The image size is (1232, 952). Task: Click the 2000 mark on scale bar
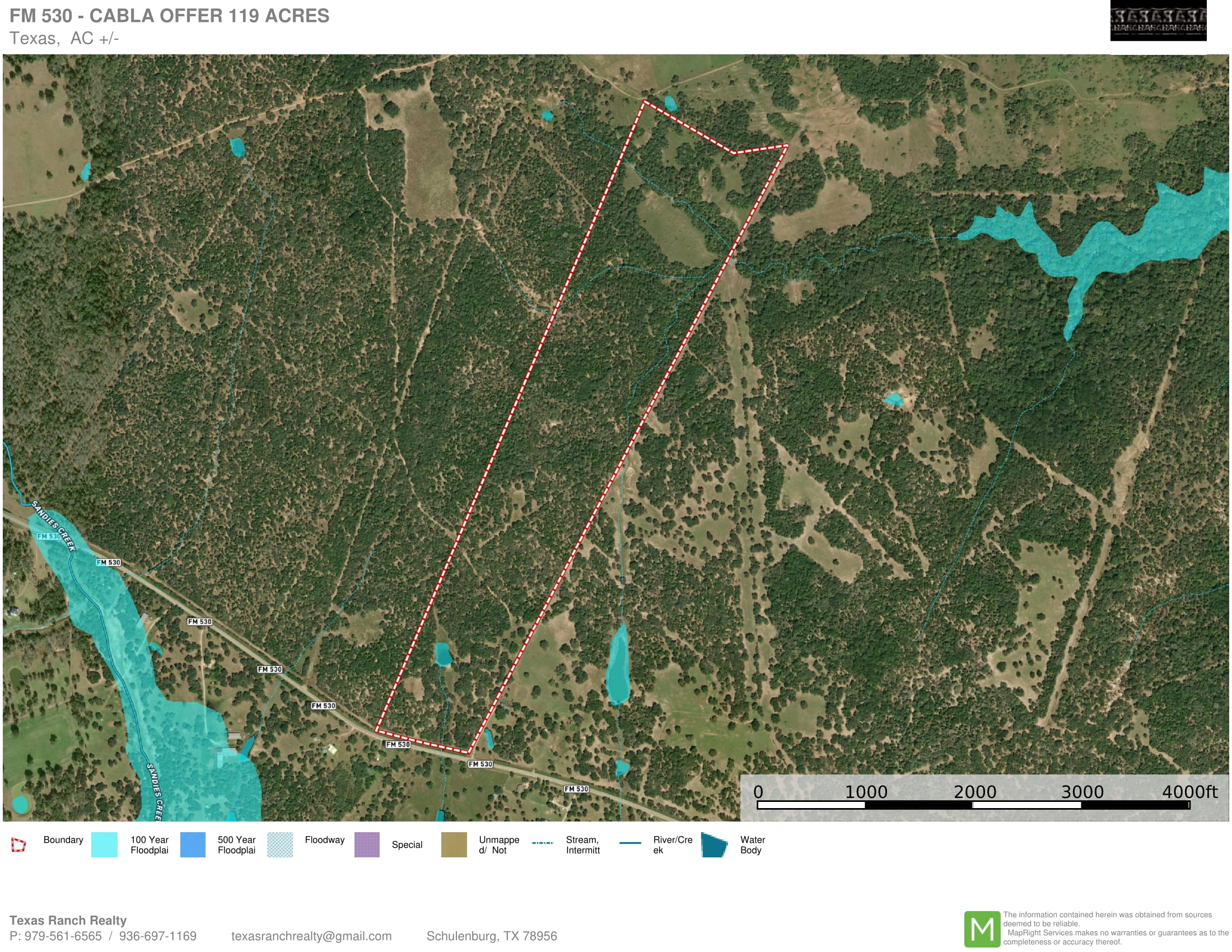click(974, 792)
